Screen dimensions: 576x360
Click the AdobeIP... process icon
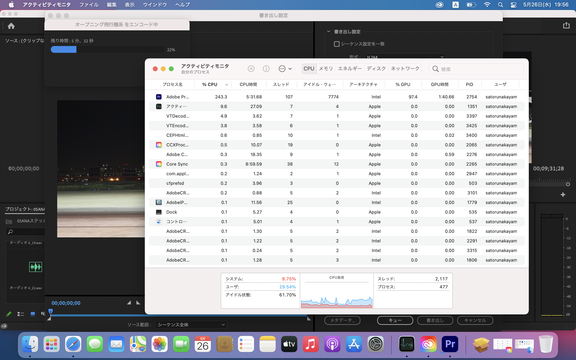tap(159, 202)
